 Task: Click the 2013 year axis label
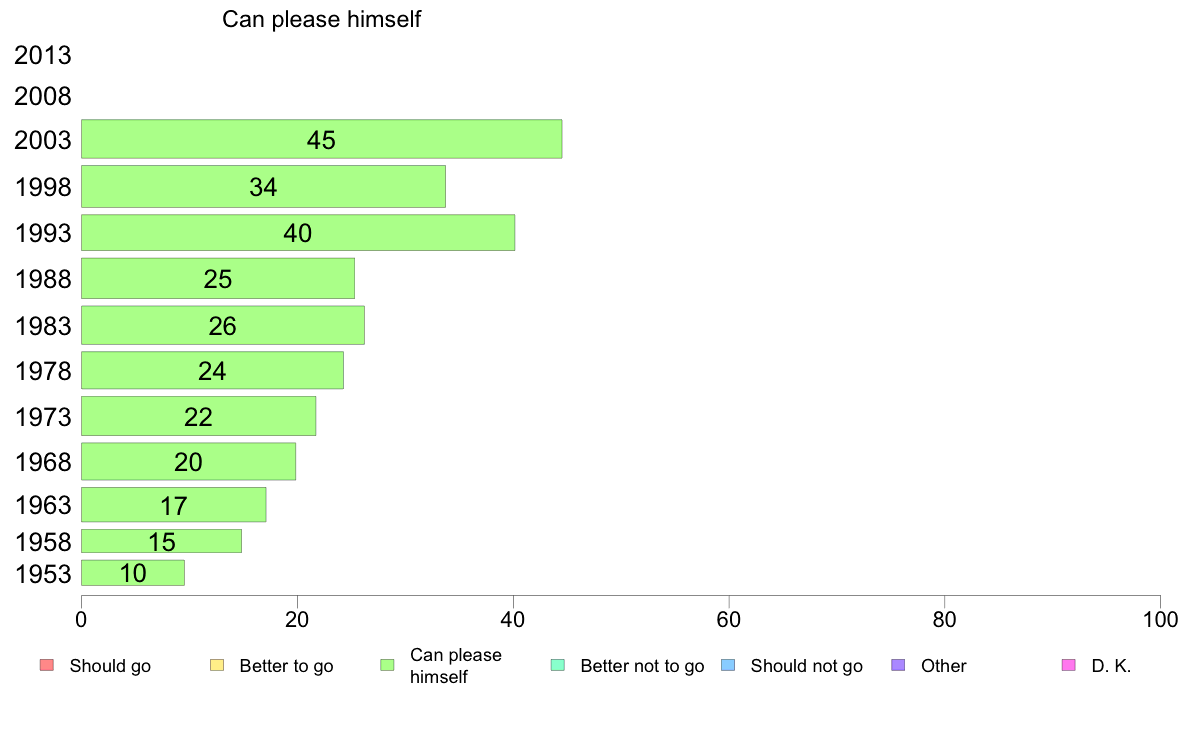[x=42, y=55]
